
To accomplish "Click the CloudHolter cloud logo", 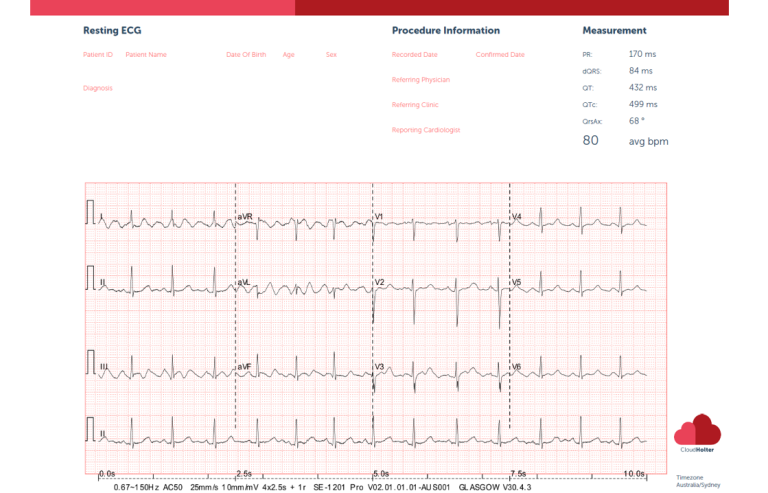I will tap(697, 432).
